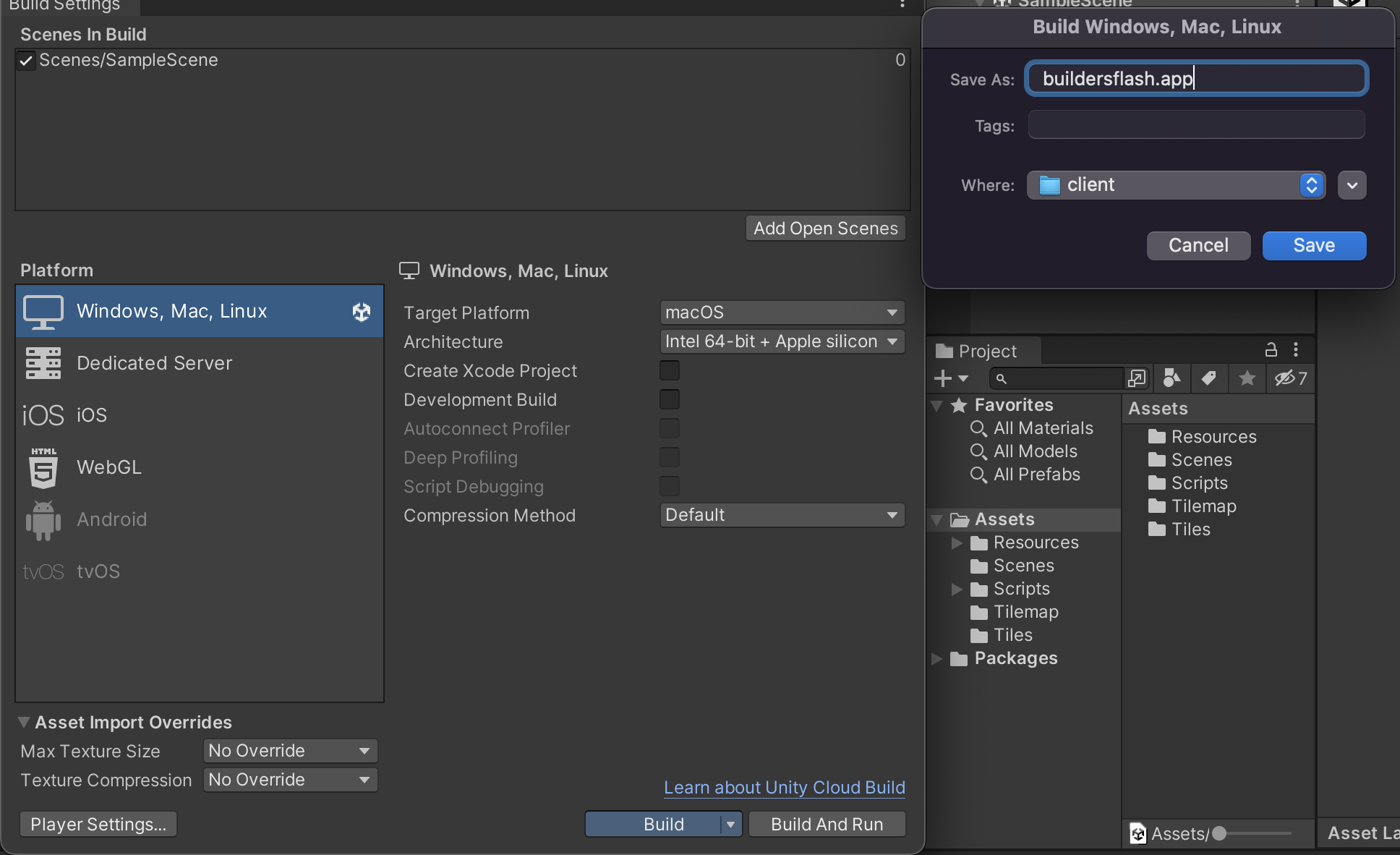The width and height of the screenshot is (1400, 855).
Task: Toggle hidden packages visibility eye icon
Action: (1291, 378)
